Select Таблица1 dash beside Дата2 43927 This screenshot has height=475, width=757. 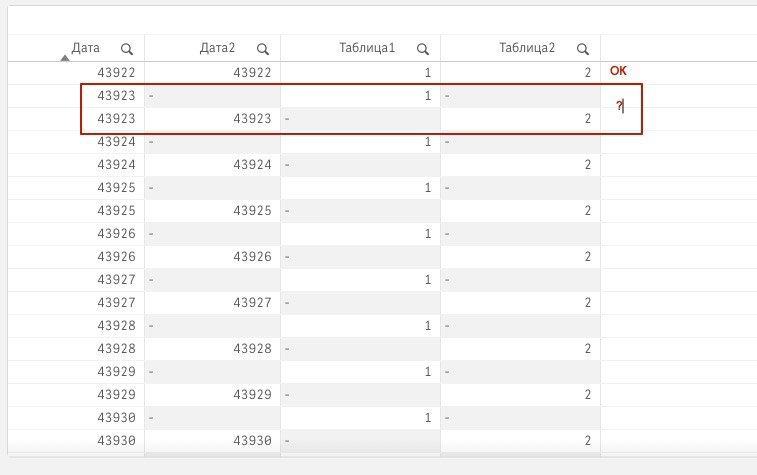pyautogui.click(x=287, y=303)
